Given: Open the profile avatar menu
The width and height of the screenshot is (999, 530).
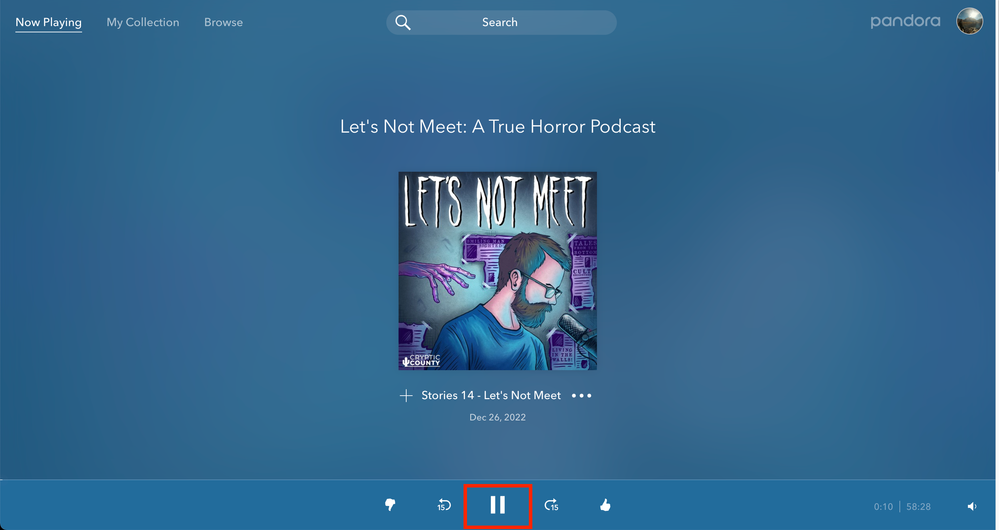Looking at the screenshot, I should click(x=969, y=21).
